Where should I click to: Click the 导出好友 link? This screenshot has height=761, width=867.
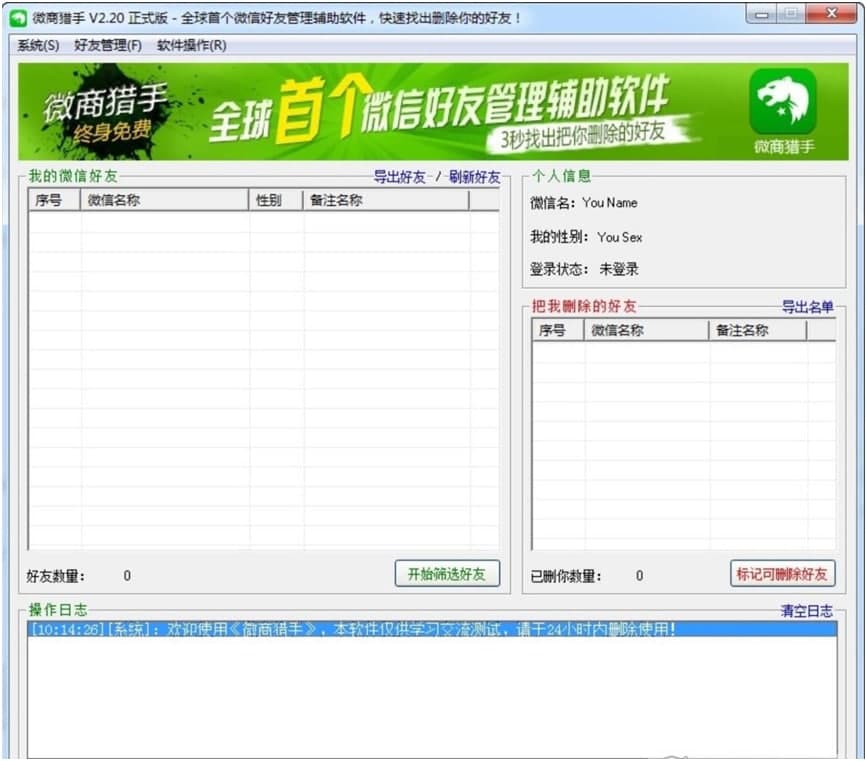399,177
